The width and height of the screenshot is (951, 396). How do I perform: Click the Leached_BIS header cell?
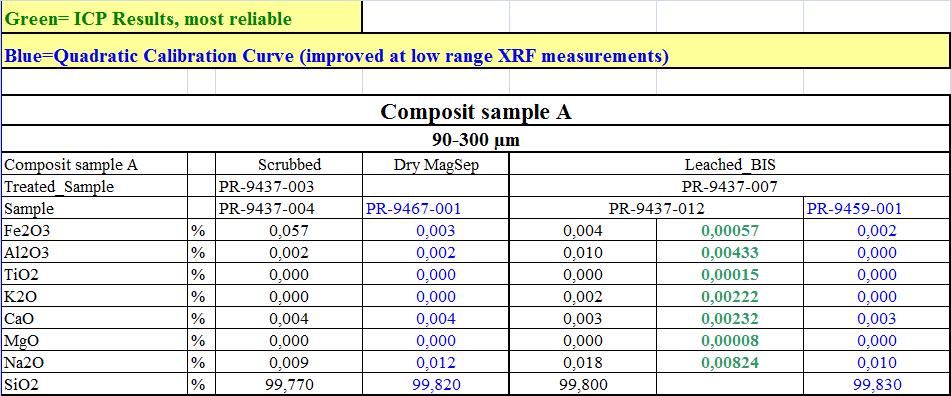[730, 164]
